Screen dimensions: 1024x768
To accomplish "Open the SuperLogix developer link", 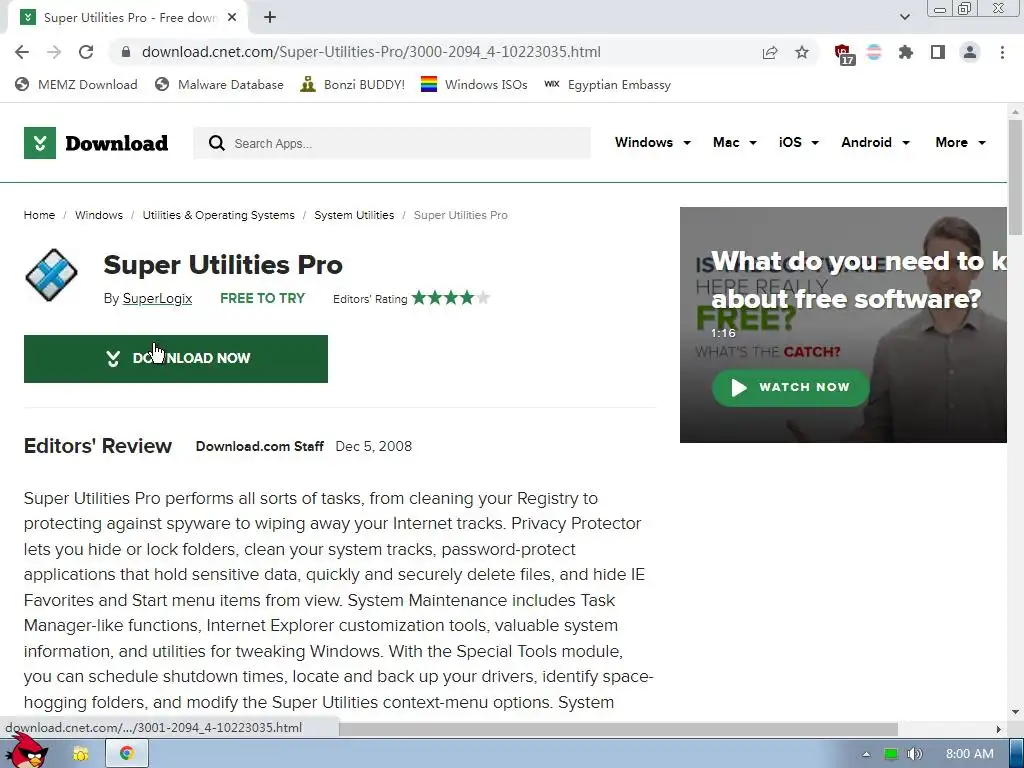I will 157,298.
